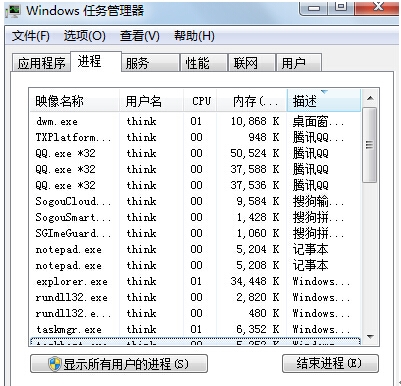This screenshot has width=401, height=386.
Task: Switch to the 联网 tab
Action: click(252, 63)
